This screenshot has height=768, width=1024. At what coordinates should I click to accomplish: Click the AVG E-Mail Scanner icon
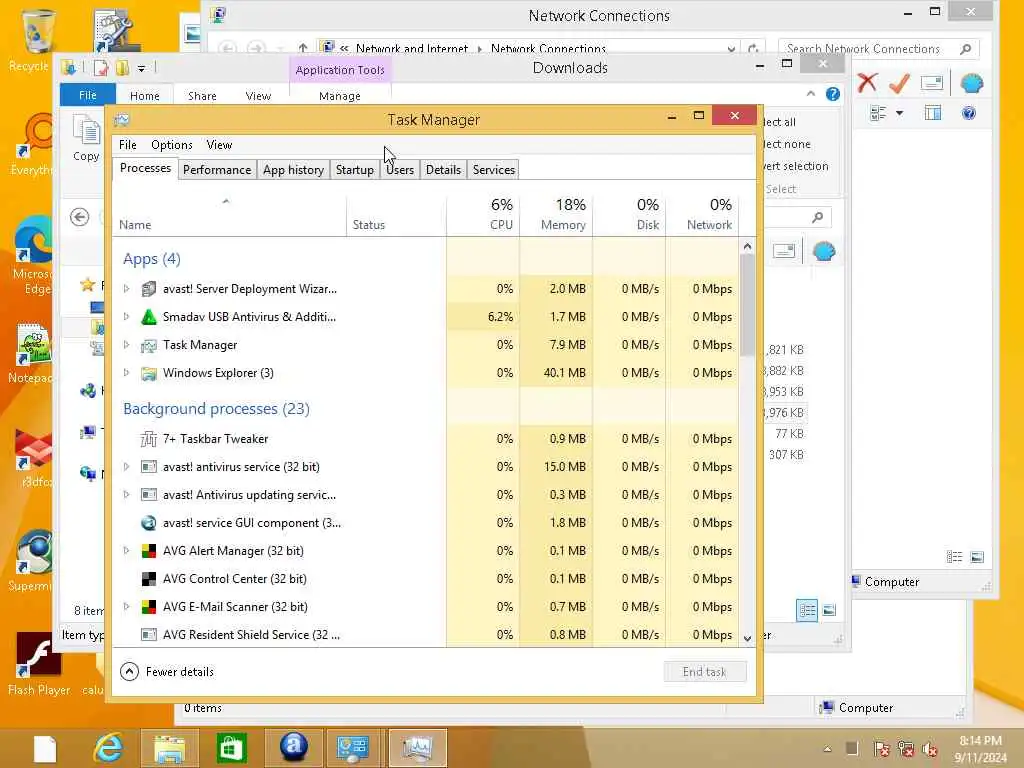(x=149, y=607)
